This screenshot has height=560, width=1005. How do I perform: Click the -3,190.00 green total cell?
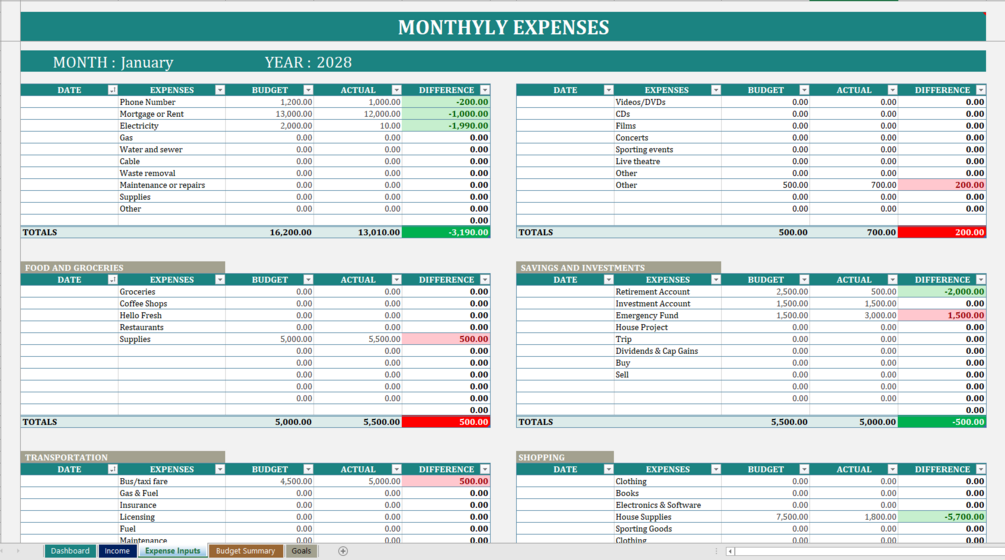tap(446, 232)
